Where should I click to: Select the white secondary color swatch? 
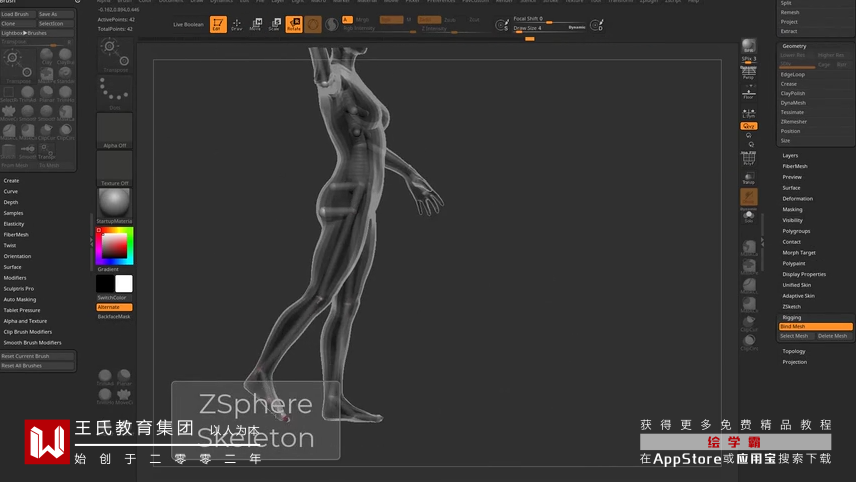(124, 284)
